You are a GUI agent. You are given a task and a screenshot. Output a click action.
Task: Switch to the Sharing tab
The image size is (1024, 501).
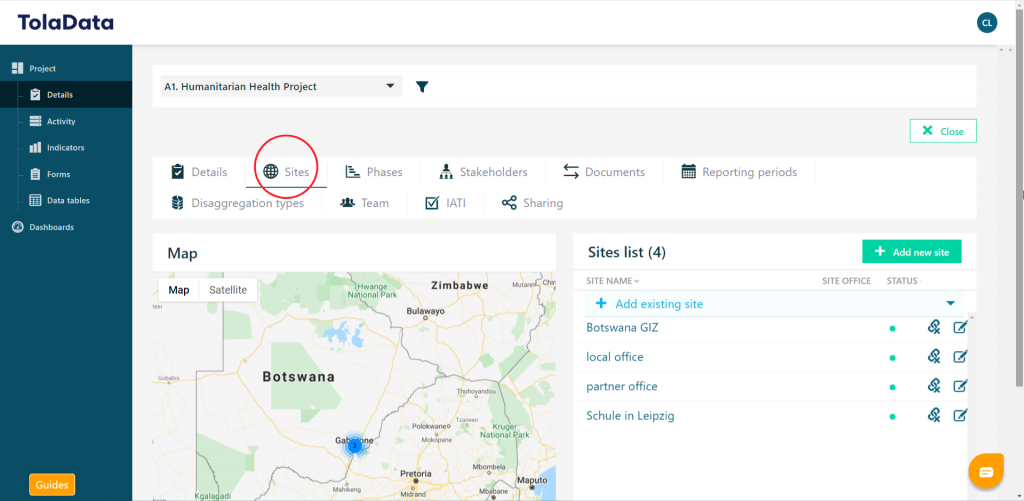532,202
